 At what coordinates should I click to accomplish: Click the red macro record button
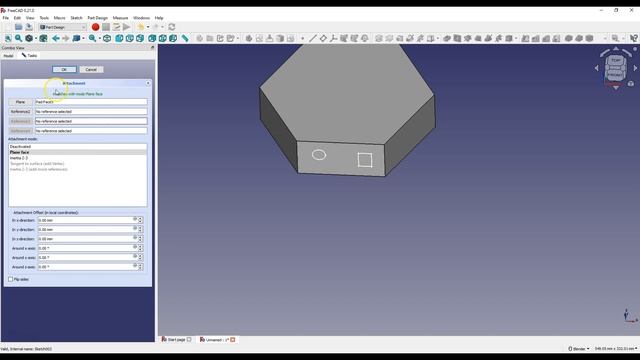tap(96, 27)
